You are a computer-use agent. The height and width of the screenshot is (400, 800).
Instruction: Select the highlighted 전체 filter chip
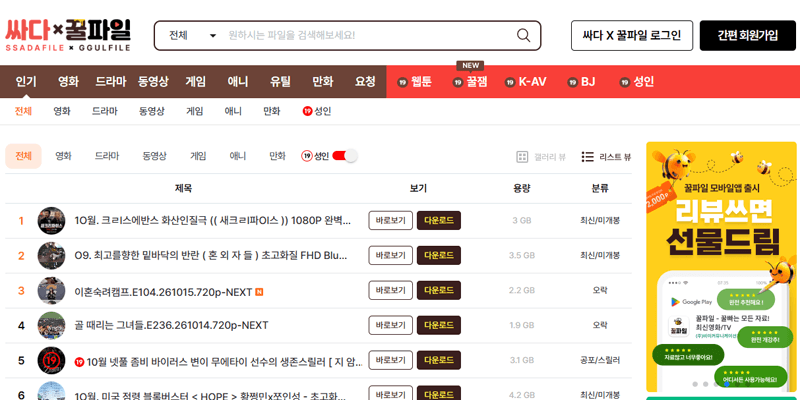click(23, 156)
